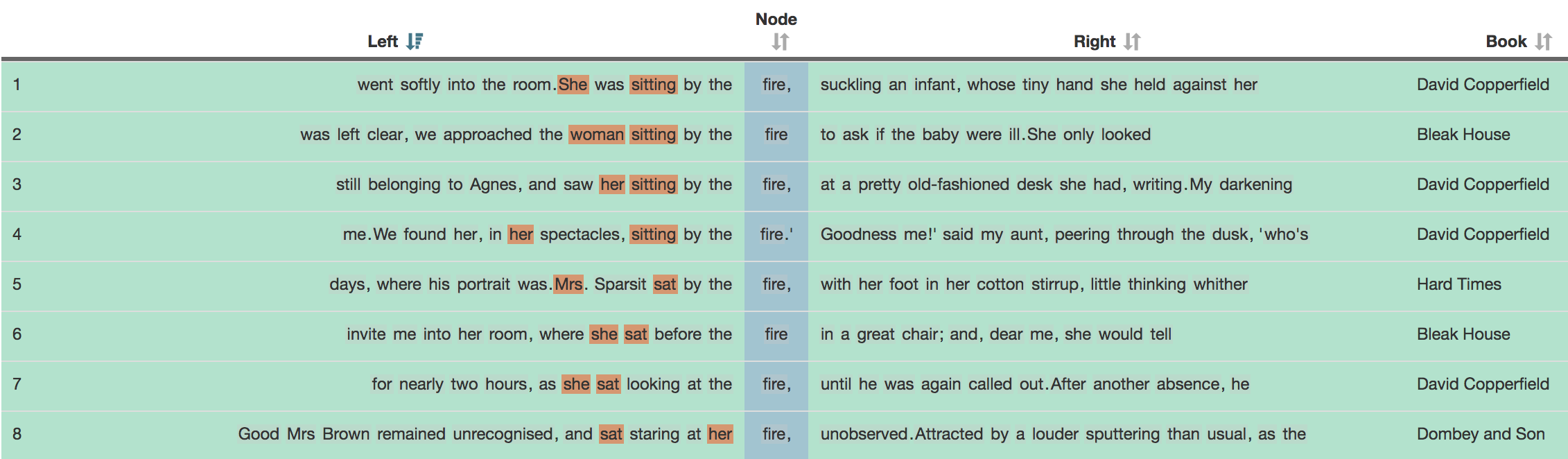Image resolution: width=1568 pixels, height=459 pixels.
Task: Toggle sorting on the Right column
Action: pos(1133,41)
